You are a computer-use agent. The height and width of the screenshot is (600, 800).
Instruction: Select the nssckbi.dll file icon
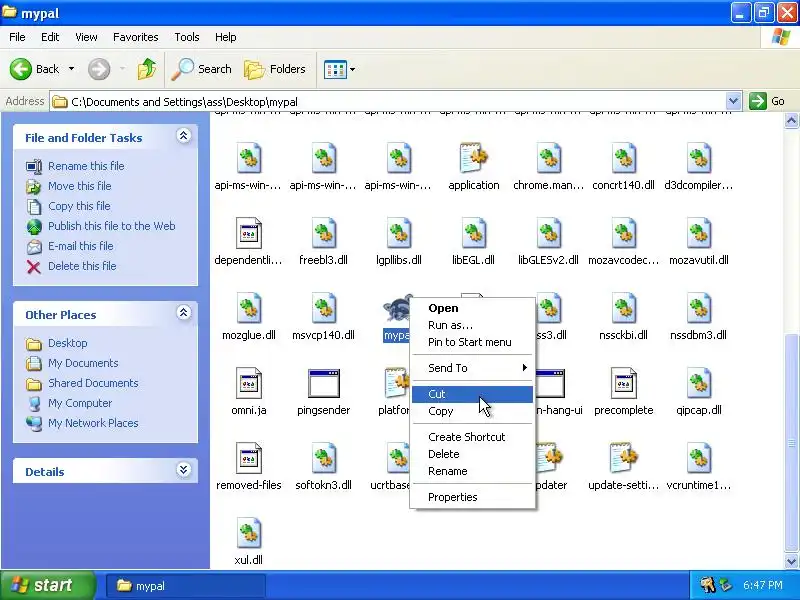pos(623,309)
